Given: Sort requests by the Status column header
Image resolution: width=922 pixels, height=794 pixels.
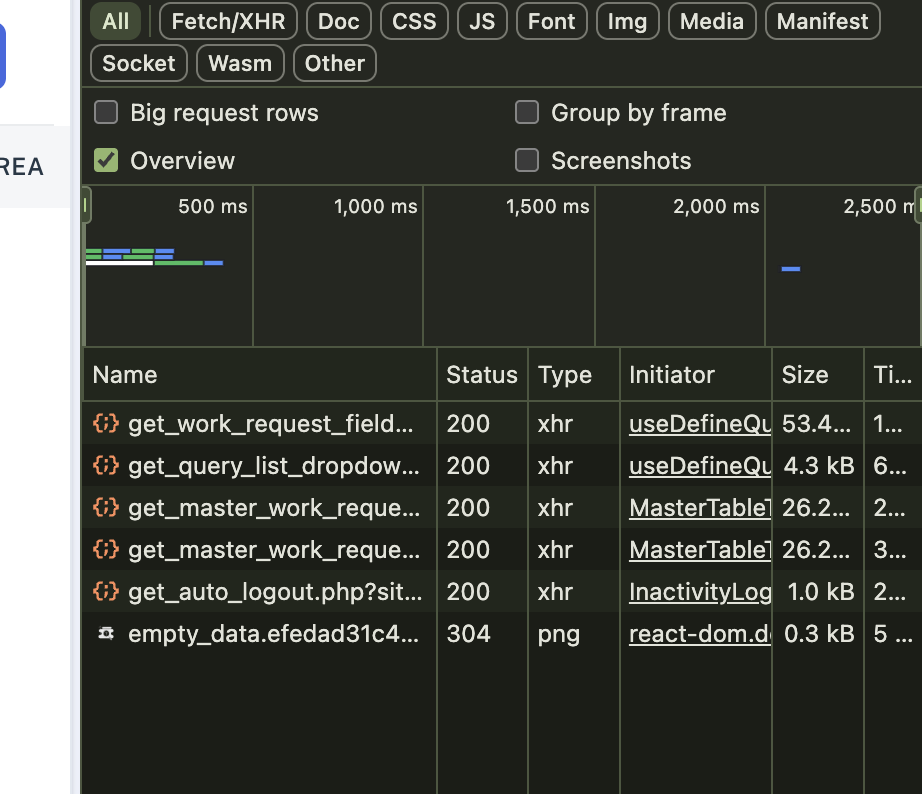Looking at the screenshot, I should [x=481, y=375].
